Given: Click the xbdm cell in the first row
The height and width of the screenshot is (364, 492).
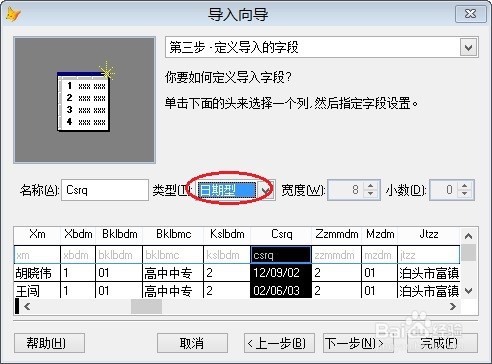Looking at the screenshot, I should [78, 255].
